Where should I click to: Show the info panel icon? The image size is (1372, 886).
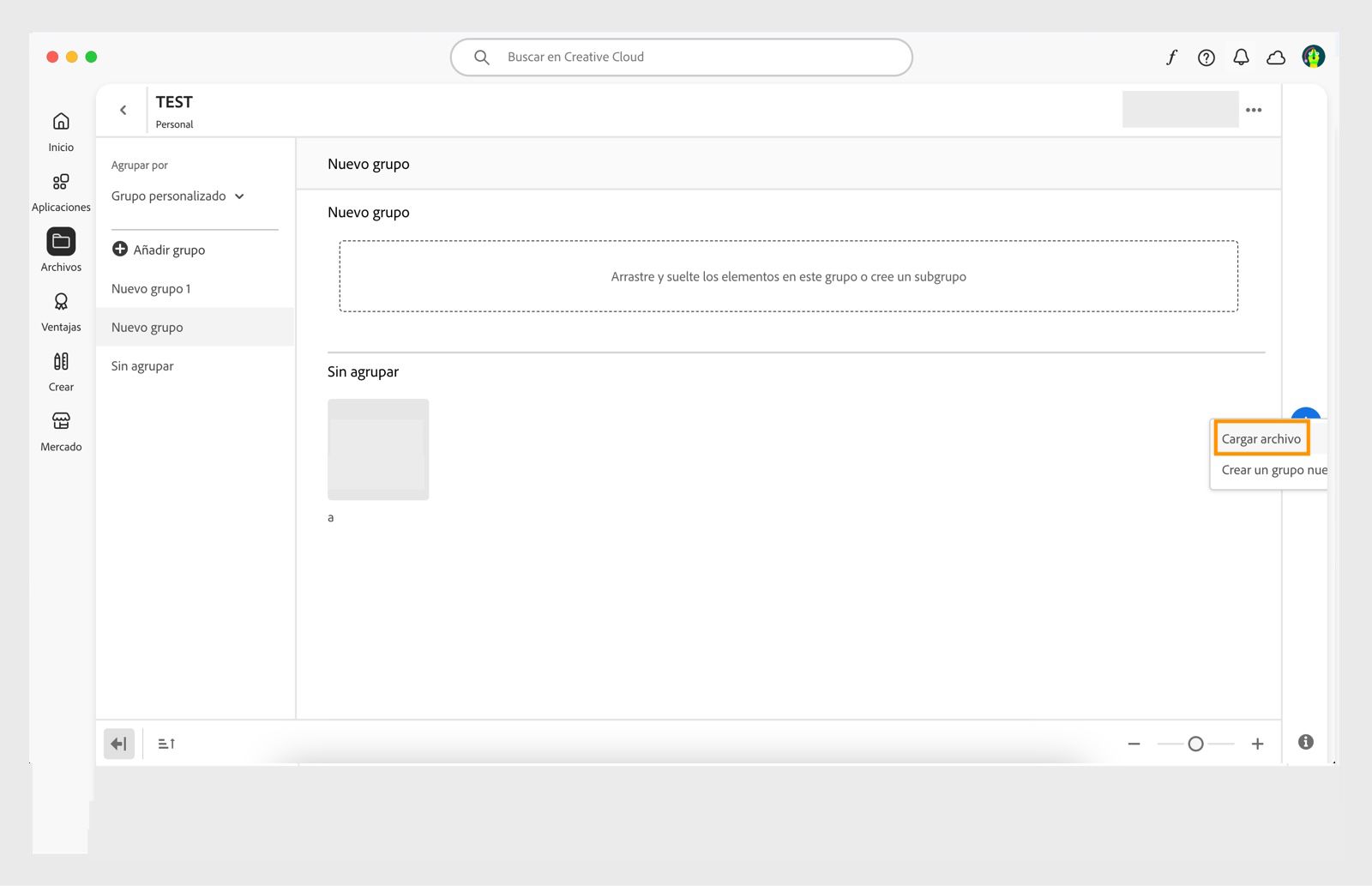point(1306,742)
